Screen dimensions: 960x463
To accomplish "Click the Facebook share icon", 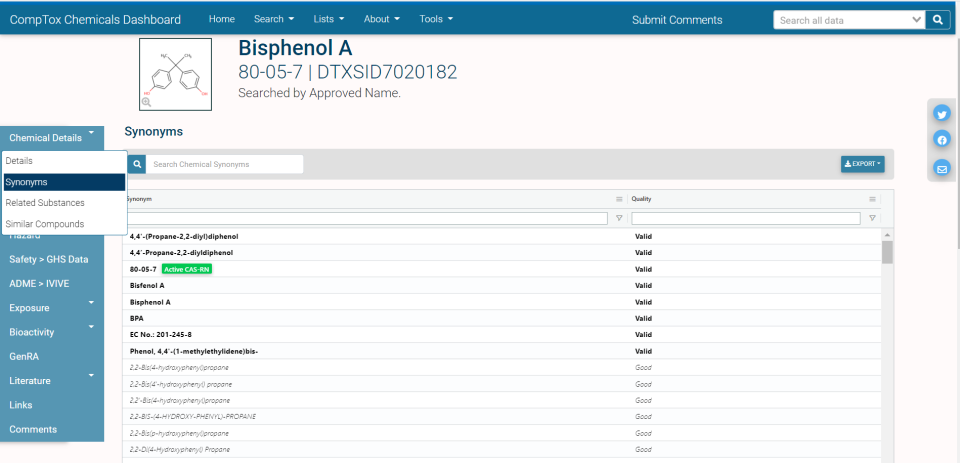I will (x=941, y=140).
